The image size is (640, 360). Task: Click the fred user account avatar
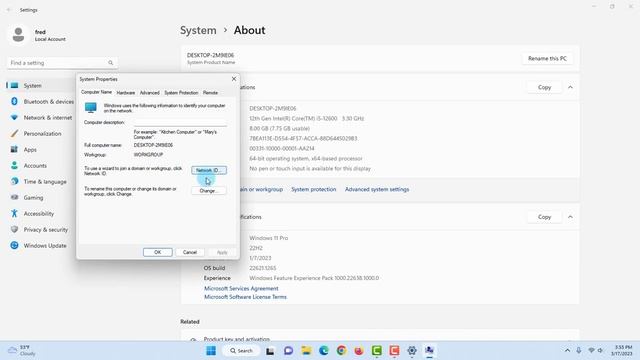(x=18, y=35)
